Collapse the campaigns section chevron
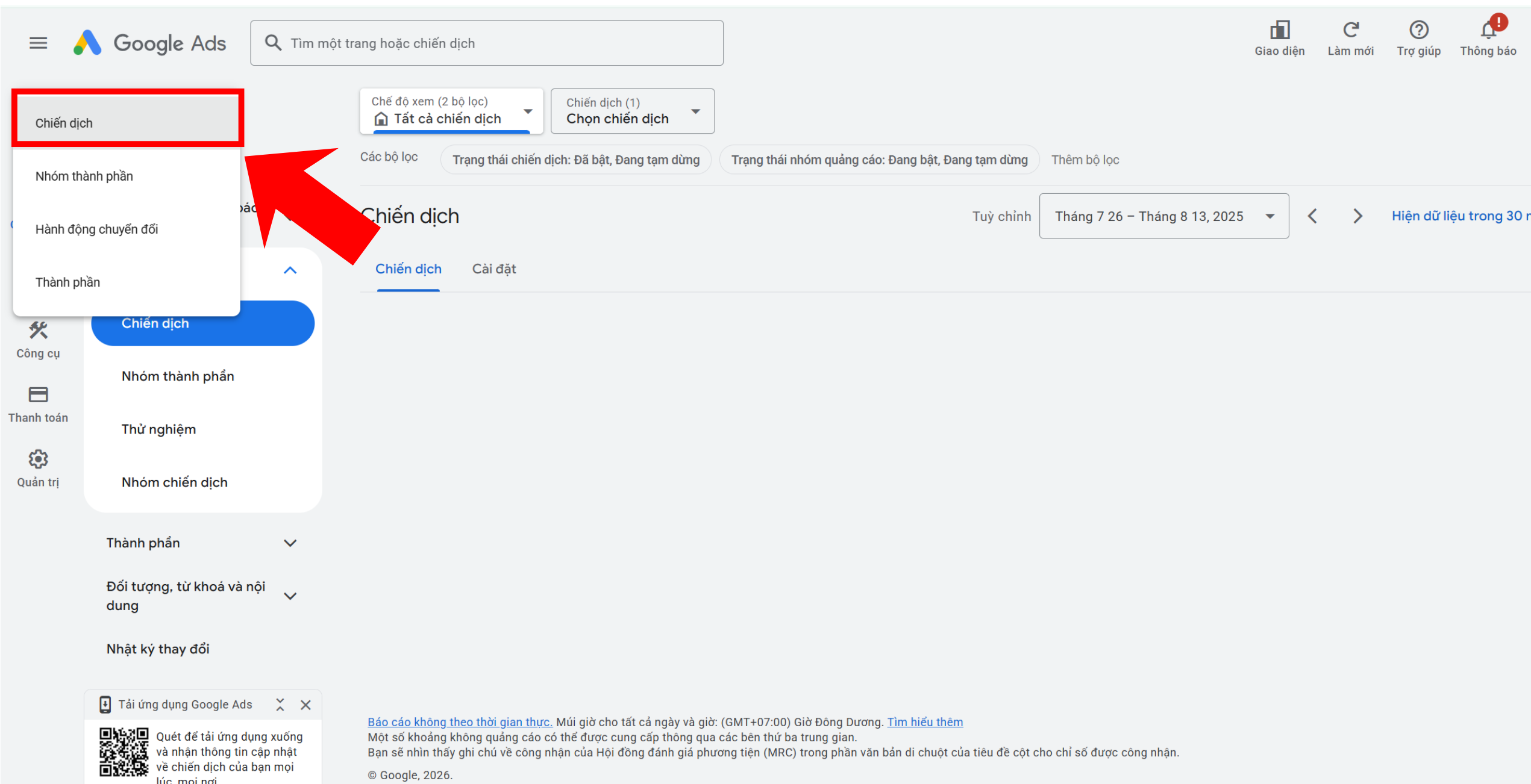Screen dimensions: 1531x784 [290, 270]
